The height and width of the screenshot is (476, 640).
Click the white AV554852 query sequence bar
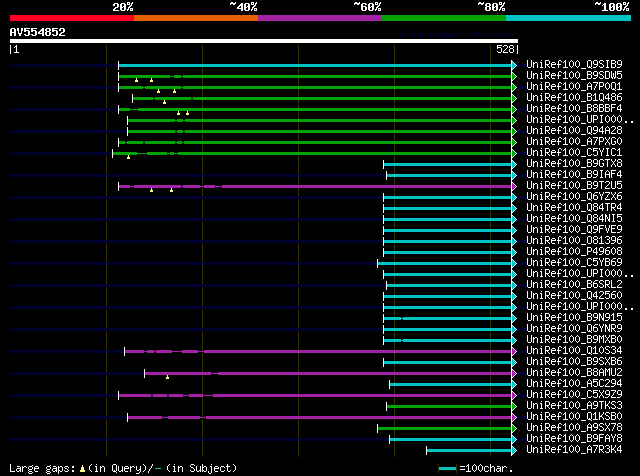pos(264,41)
